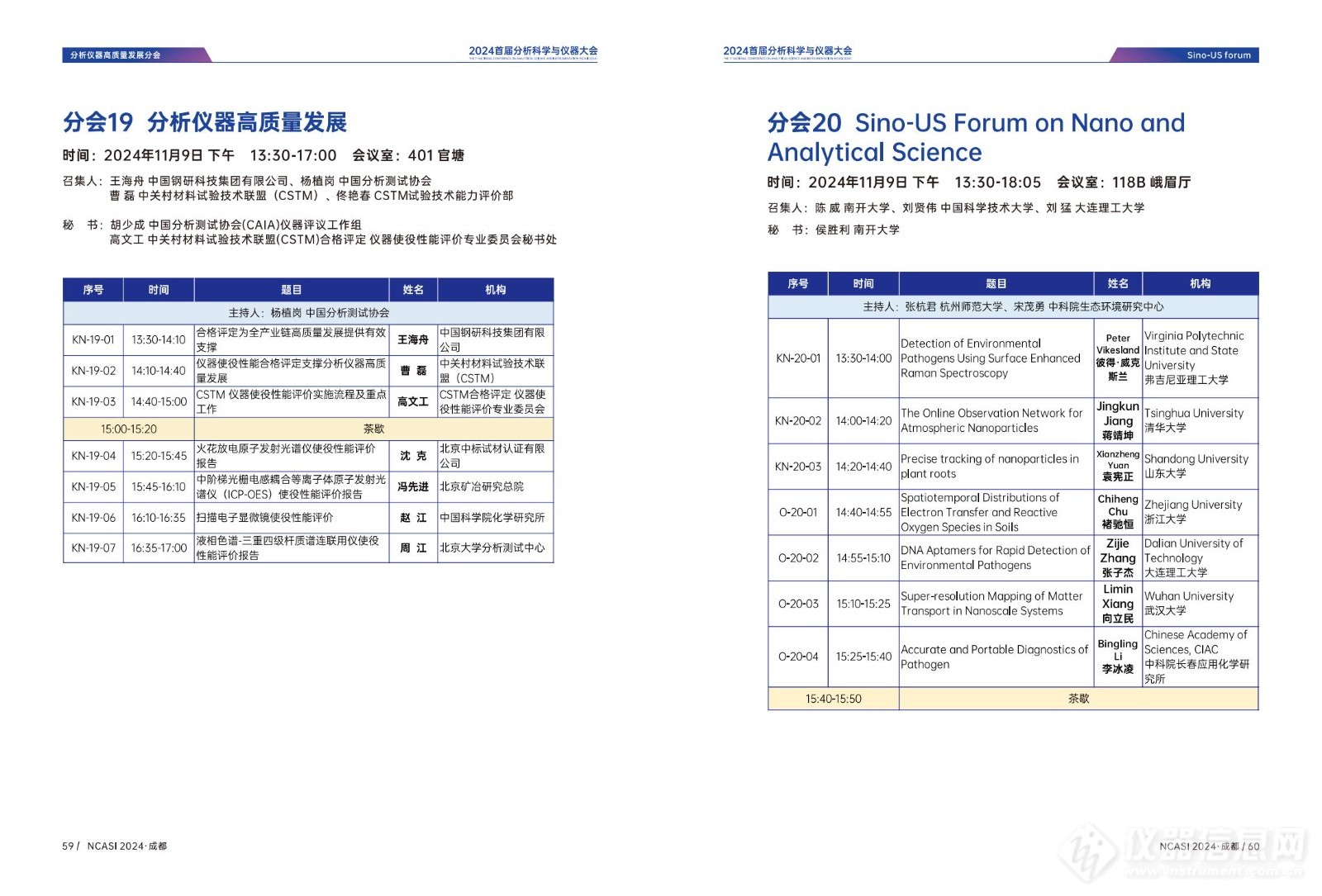Select the cell 'O-20-03'
Image resolution: width=1322 pixels, height=896 pixels.
coord(798,604)
